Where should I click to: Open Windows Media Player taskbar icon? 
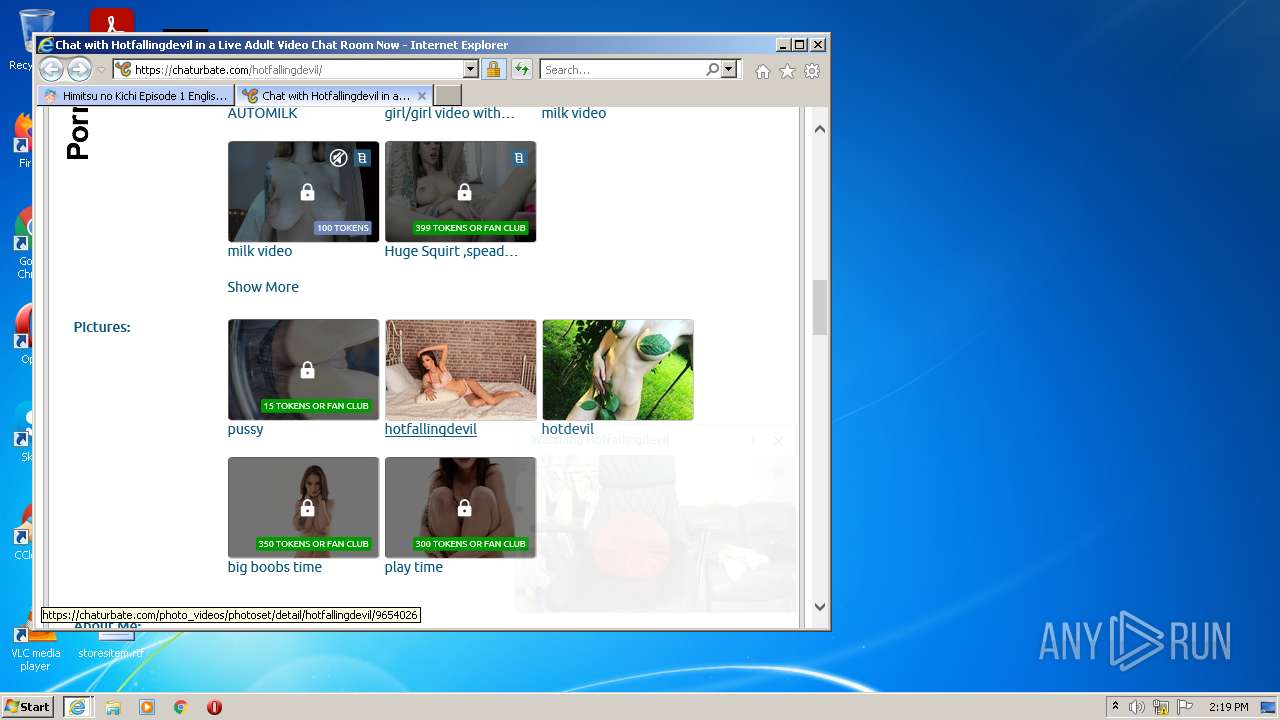point(147,707)
